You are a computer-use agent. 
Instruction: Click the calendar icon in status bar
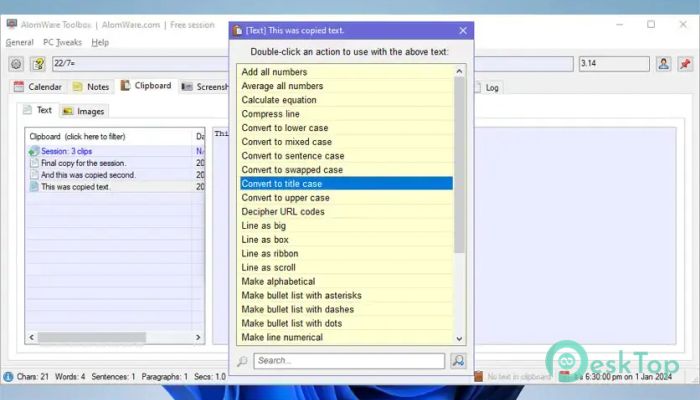(x=564, y=376)
